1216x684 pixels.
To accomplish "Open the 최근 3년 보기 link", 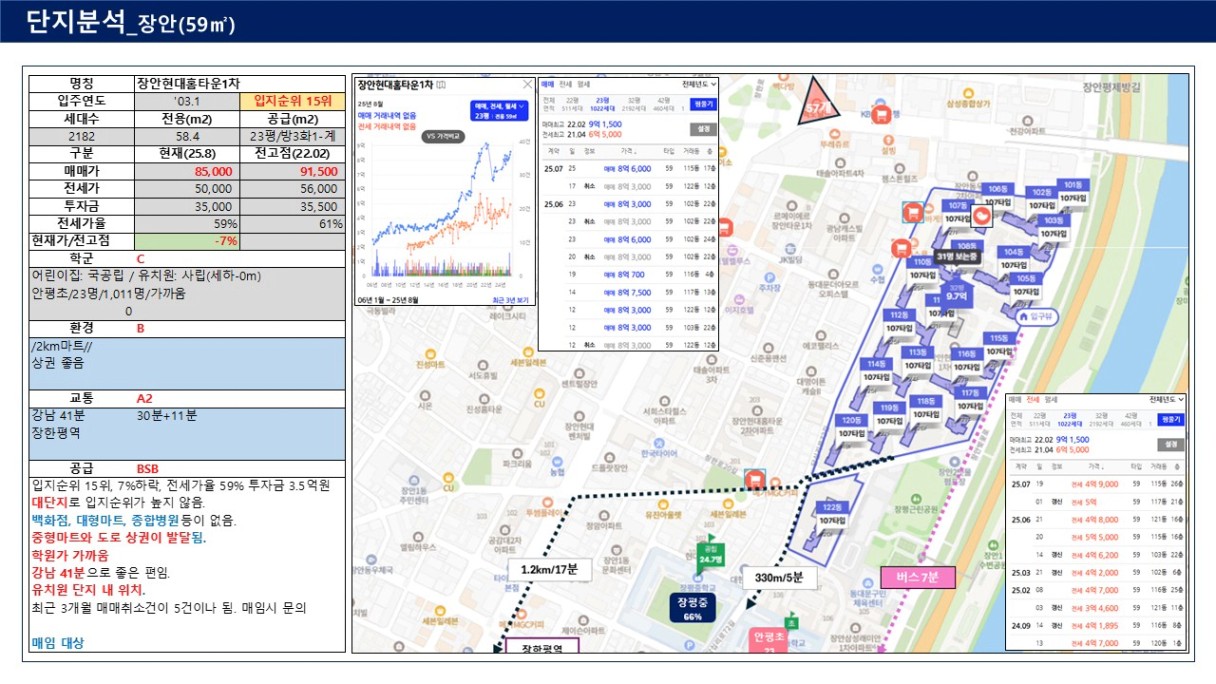I will 510,300.
